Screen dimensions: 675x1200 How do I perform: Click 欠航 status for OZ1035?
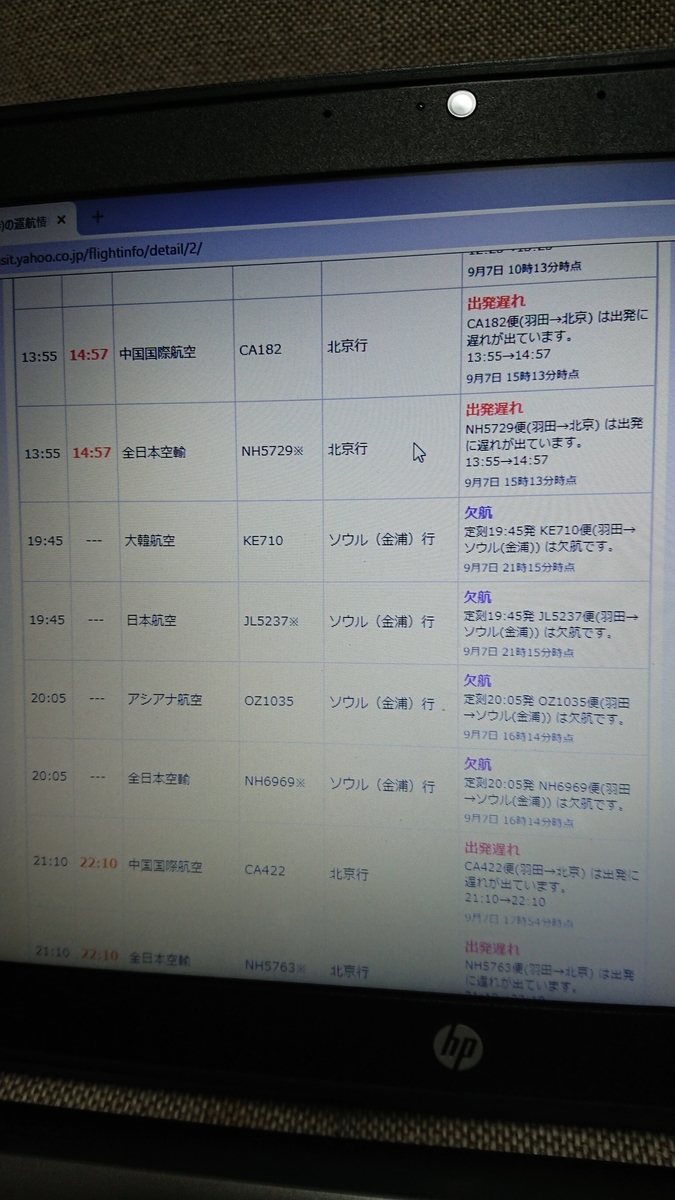tap(477, 680)
